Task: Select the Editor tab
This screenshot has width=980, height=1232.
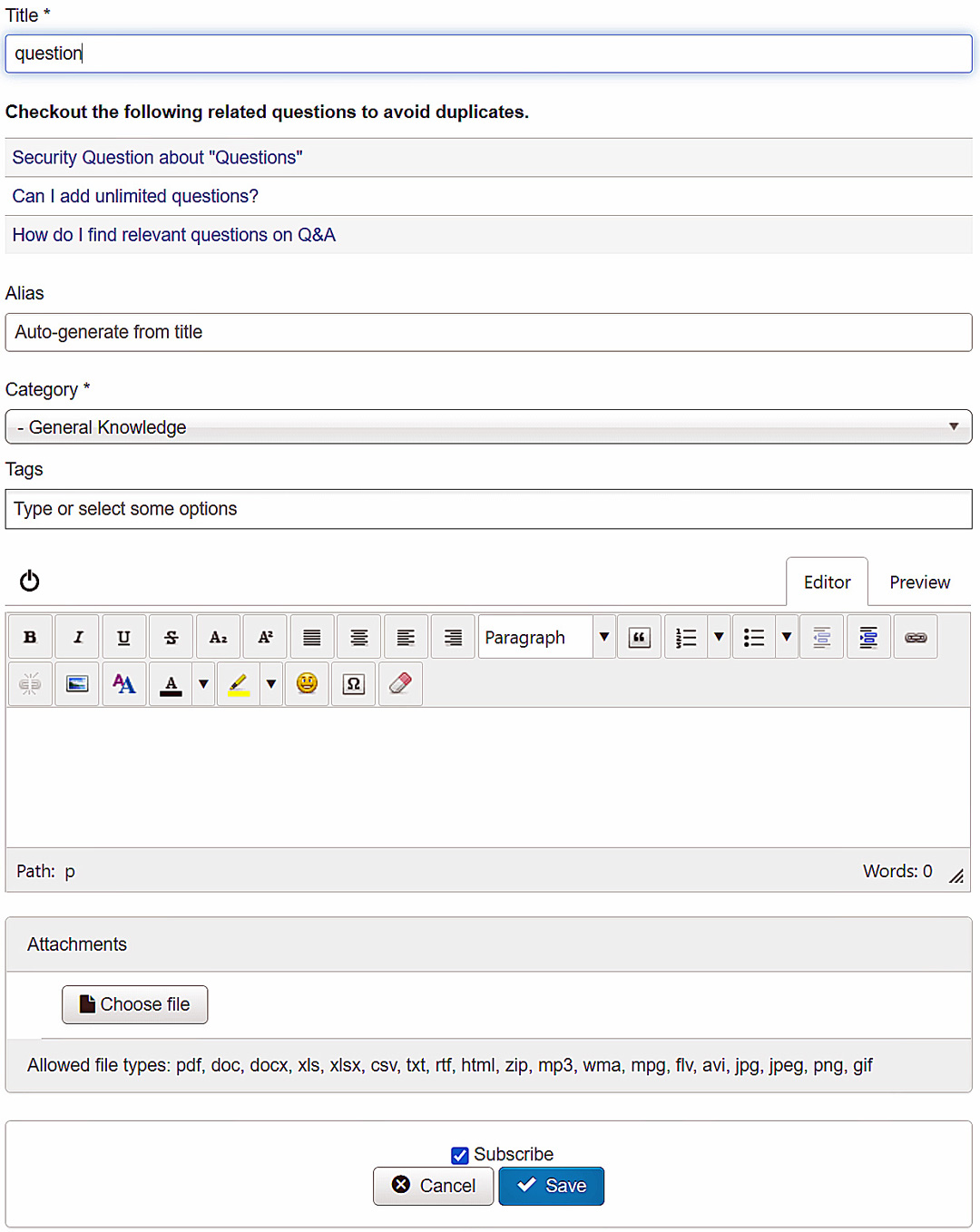Action: pos(827,582)
